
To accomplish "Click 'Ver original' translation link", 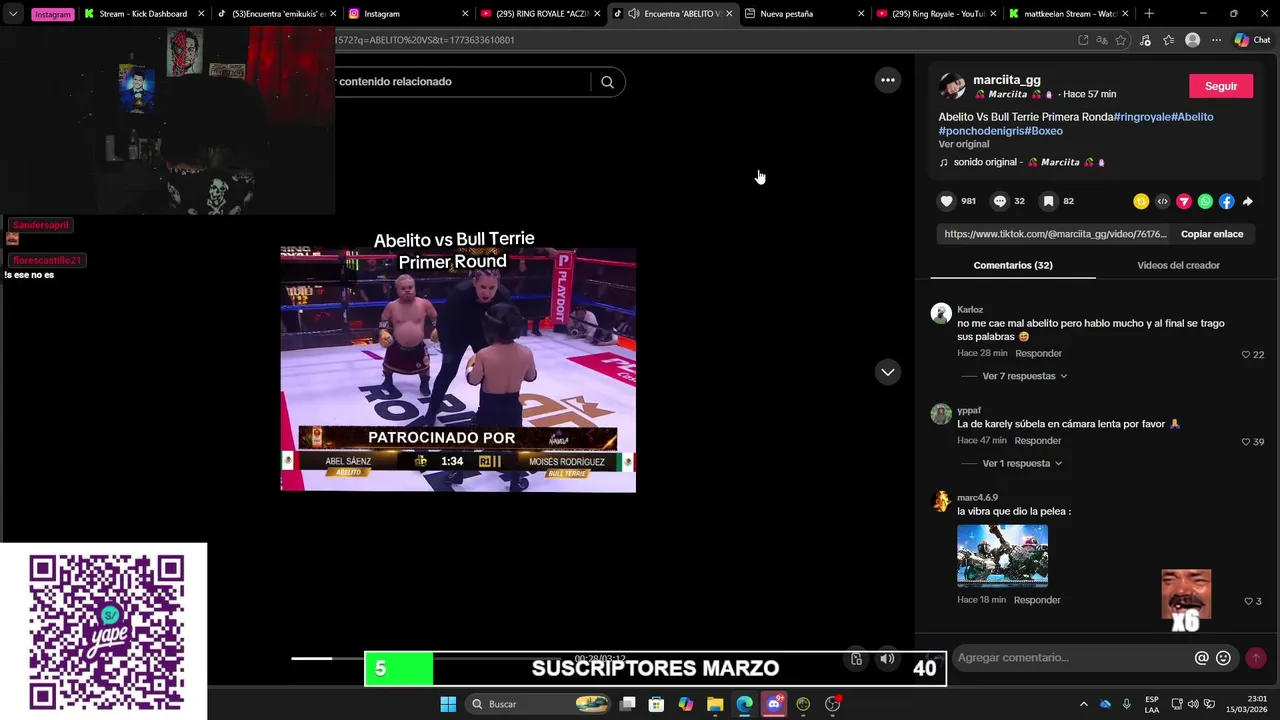I will [963, 144].
